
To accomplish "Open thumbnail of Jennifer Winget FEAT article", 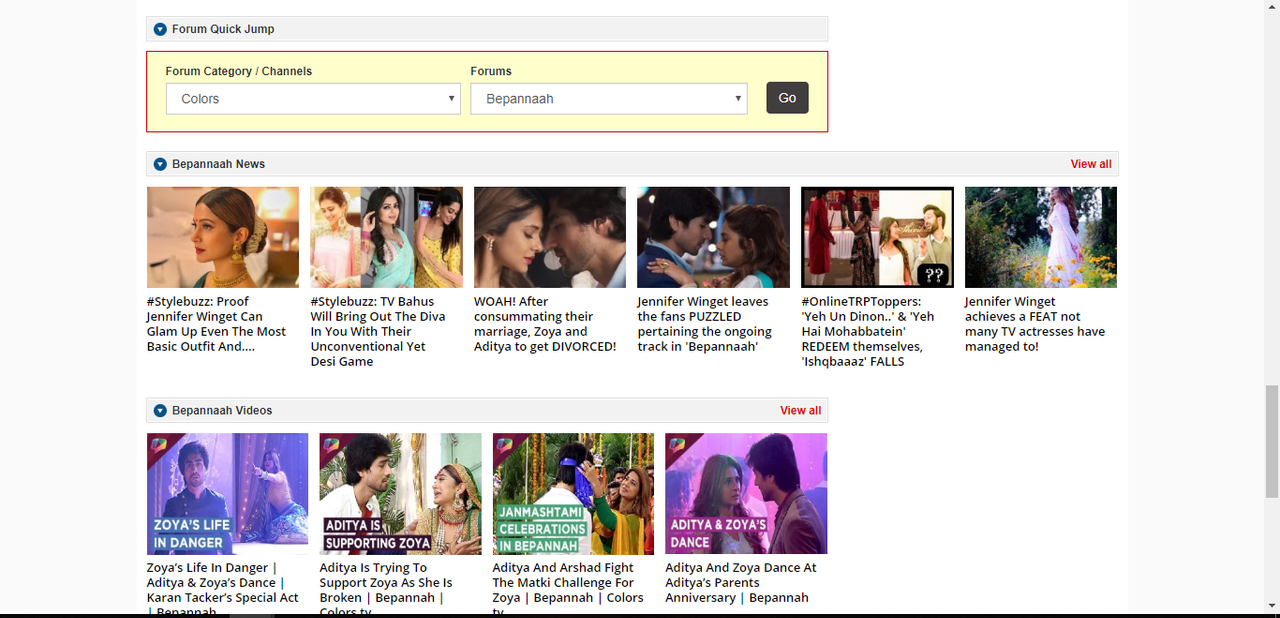I will pyautogui.click(x=1041, y=237).
